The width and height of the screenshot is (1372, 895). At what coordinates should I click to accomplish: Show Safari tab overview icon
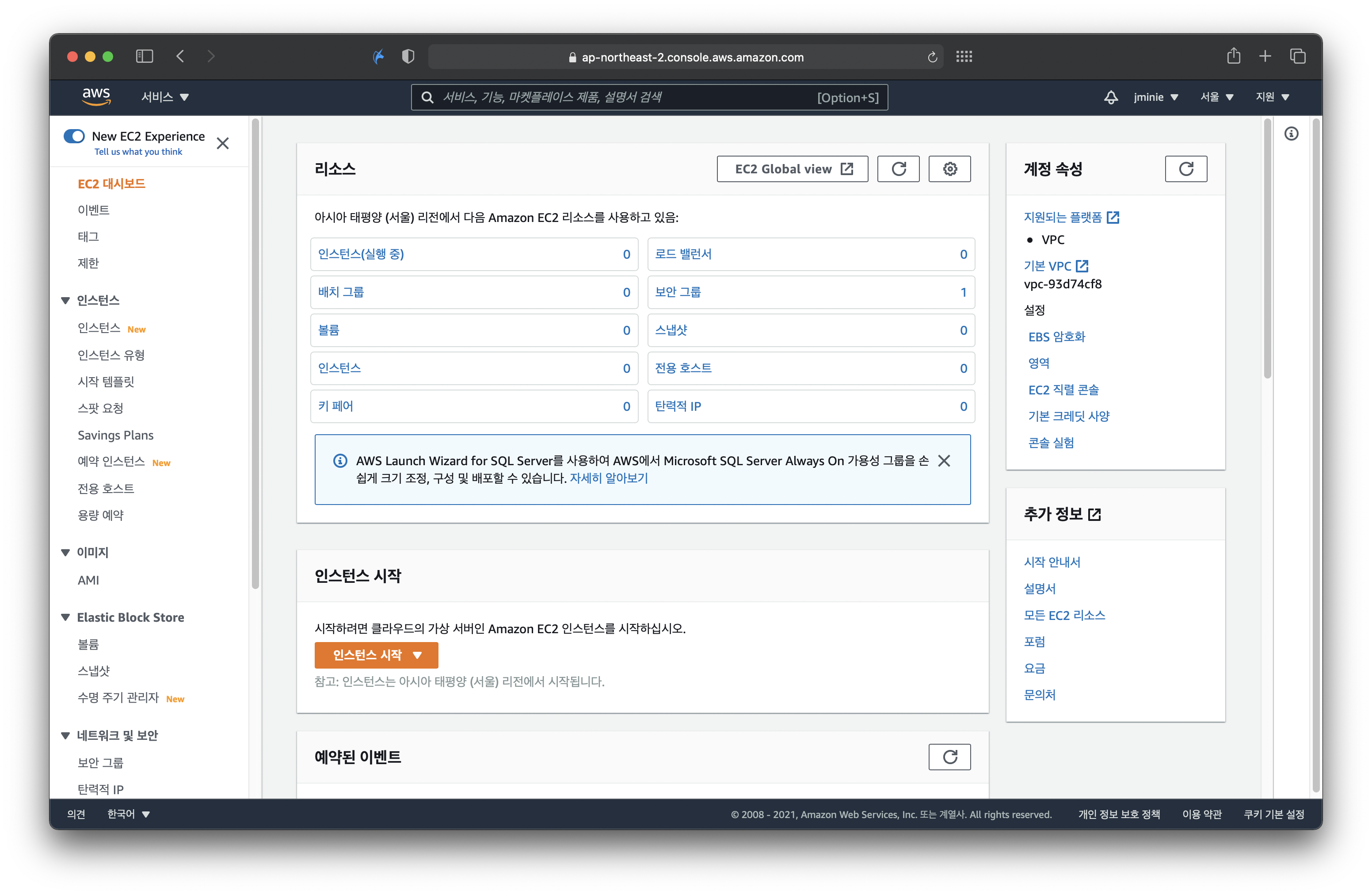pyautogui.click(x=1298, y=56)
